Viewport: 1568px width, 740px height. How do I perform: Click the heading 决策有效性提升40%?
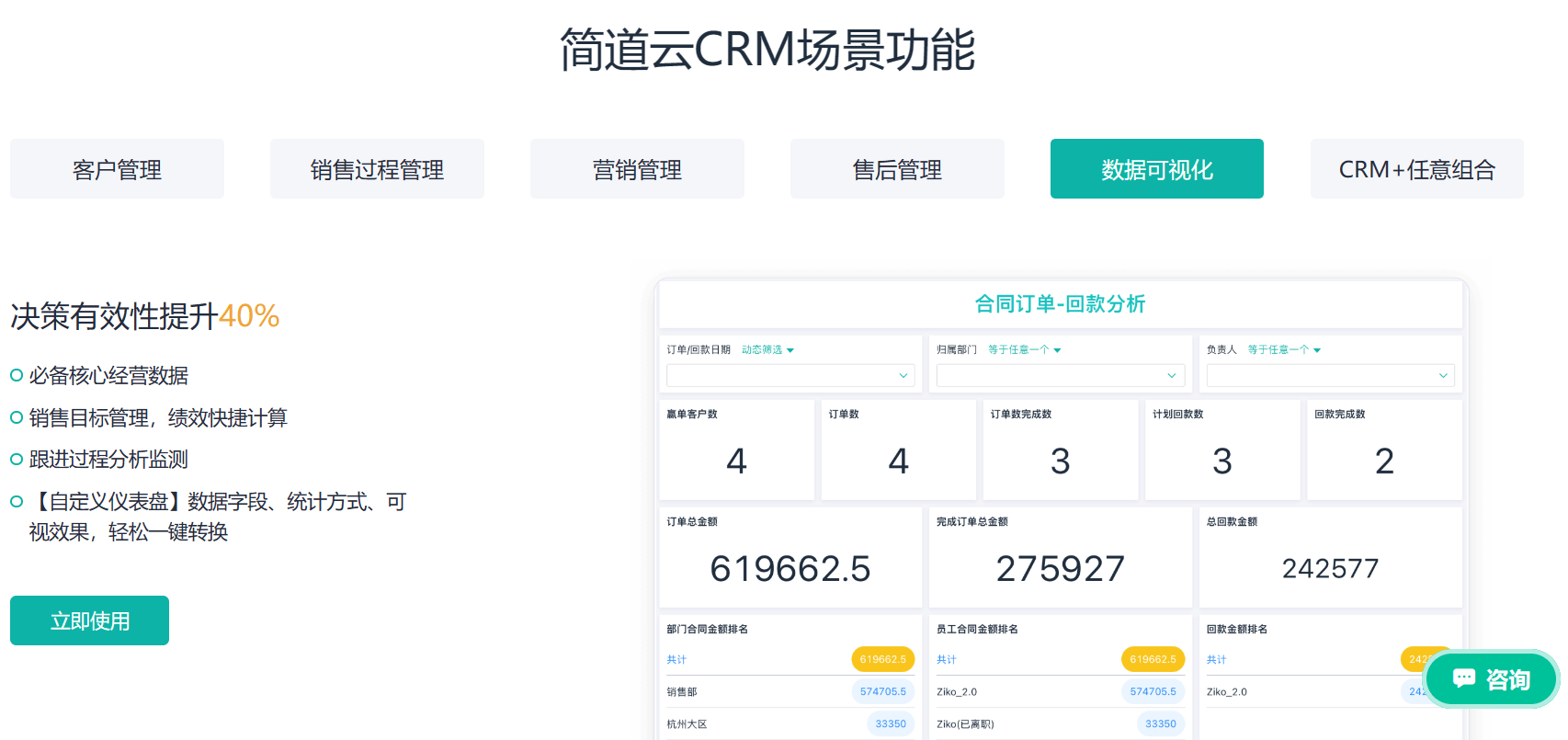tap(145, 316)
